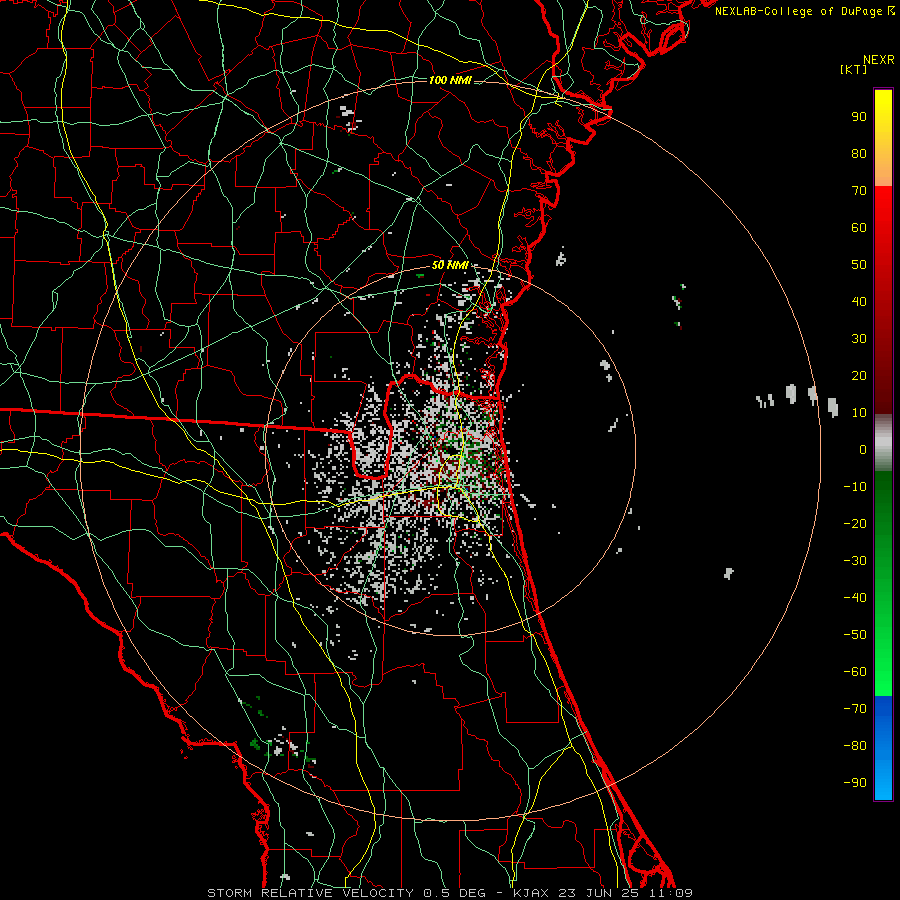Click the -90 scale value
The height and width of the screenshot is (900, 900).
click(855, 783)
